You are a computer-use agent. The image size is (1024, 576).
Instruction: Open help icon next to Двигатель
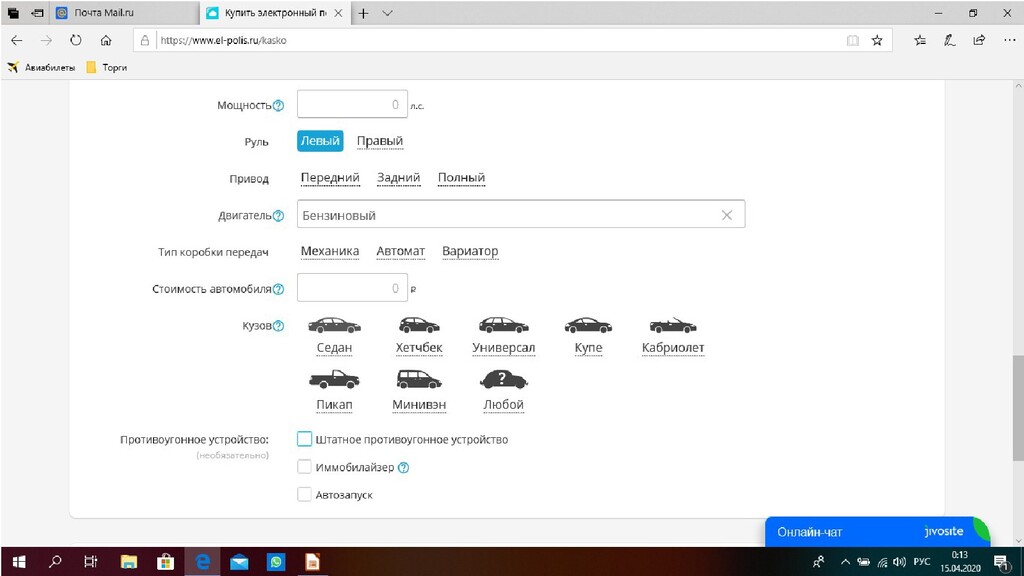pyautogui.click(x=278, y=216)
